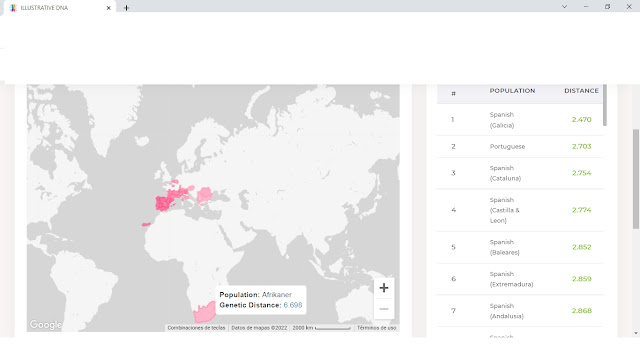Screen dimensions: 640x360
Task: Click the highlighted Iberian Peninsula on the map
Action: point(164,203)
